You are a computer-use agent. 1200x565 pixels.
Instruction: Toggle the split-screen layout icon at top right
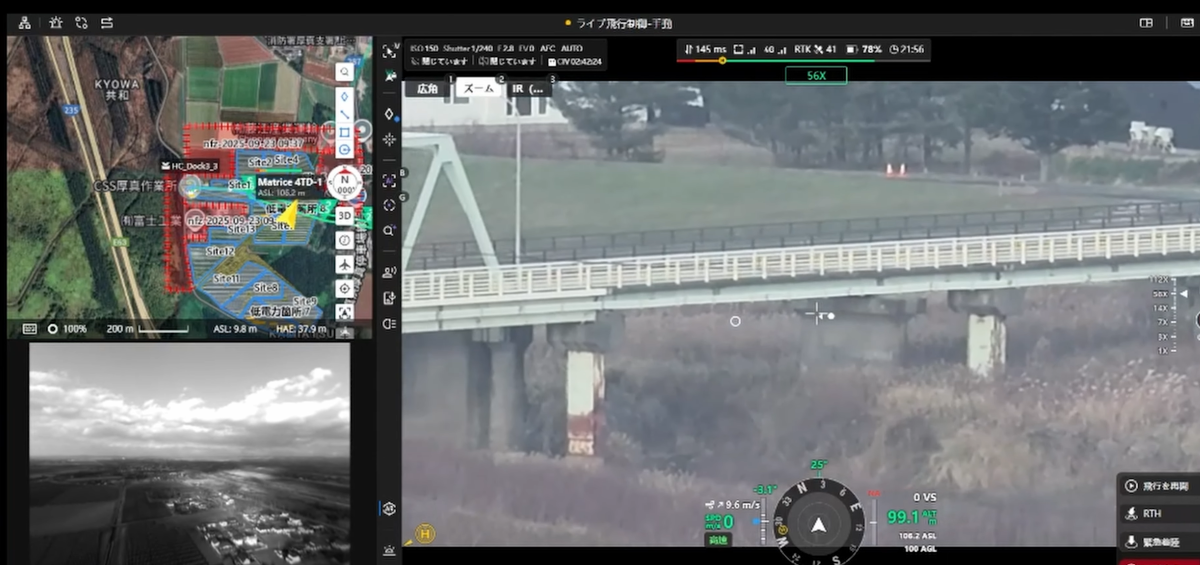[x=1146, y=22]
